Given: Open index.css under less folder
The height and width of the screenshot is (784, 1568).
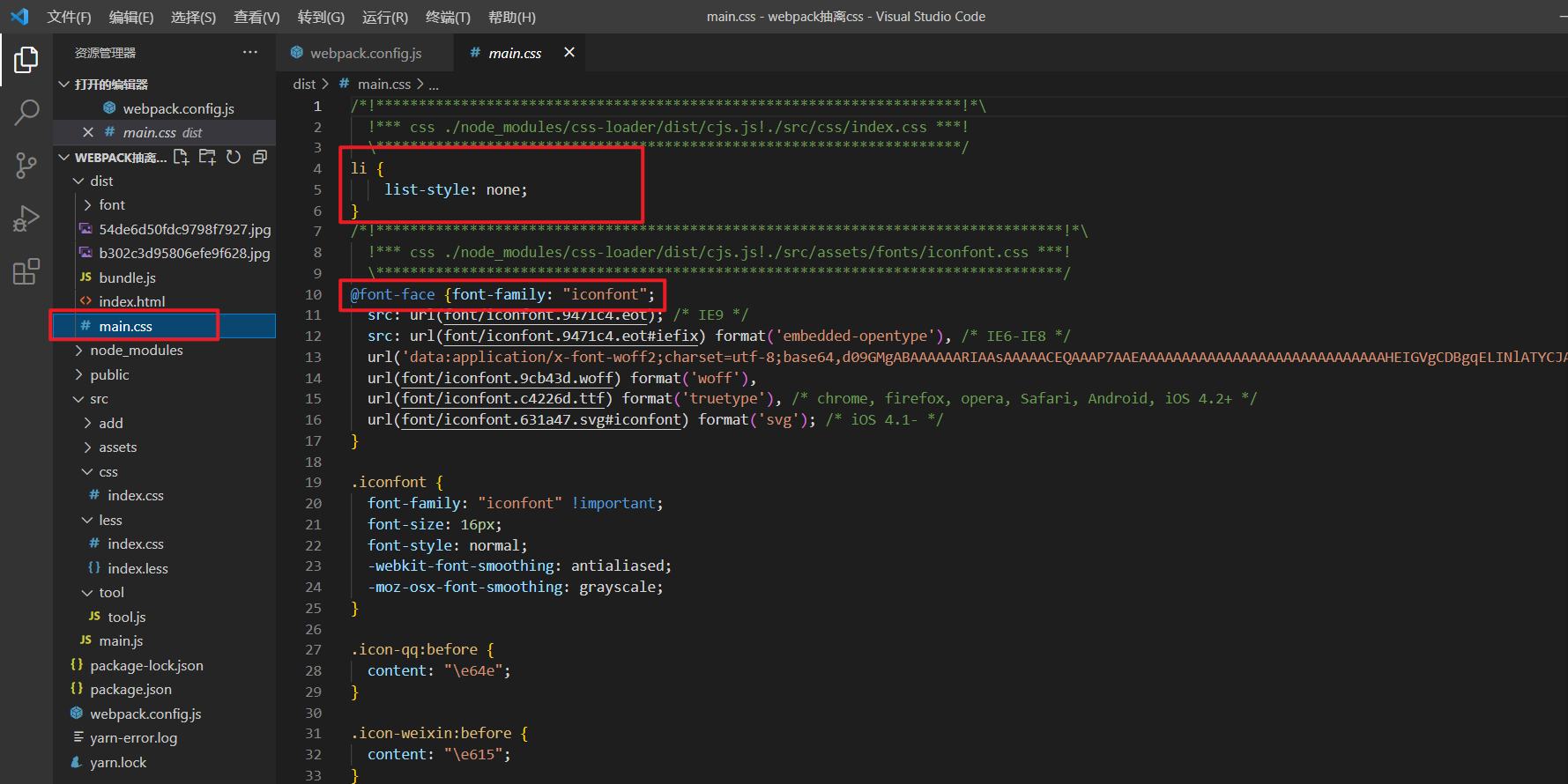Looking at the screenshot, I should tap(164, 544).
